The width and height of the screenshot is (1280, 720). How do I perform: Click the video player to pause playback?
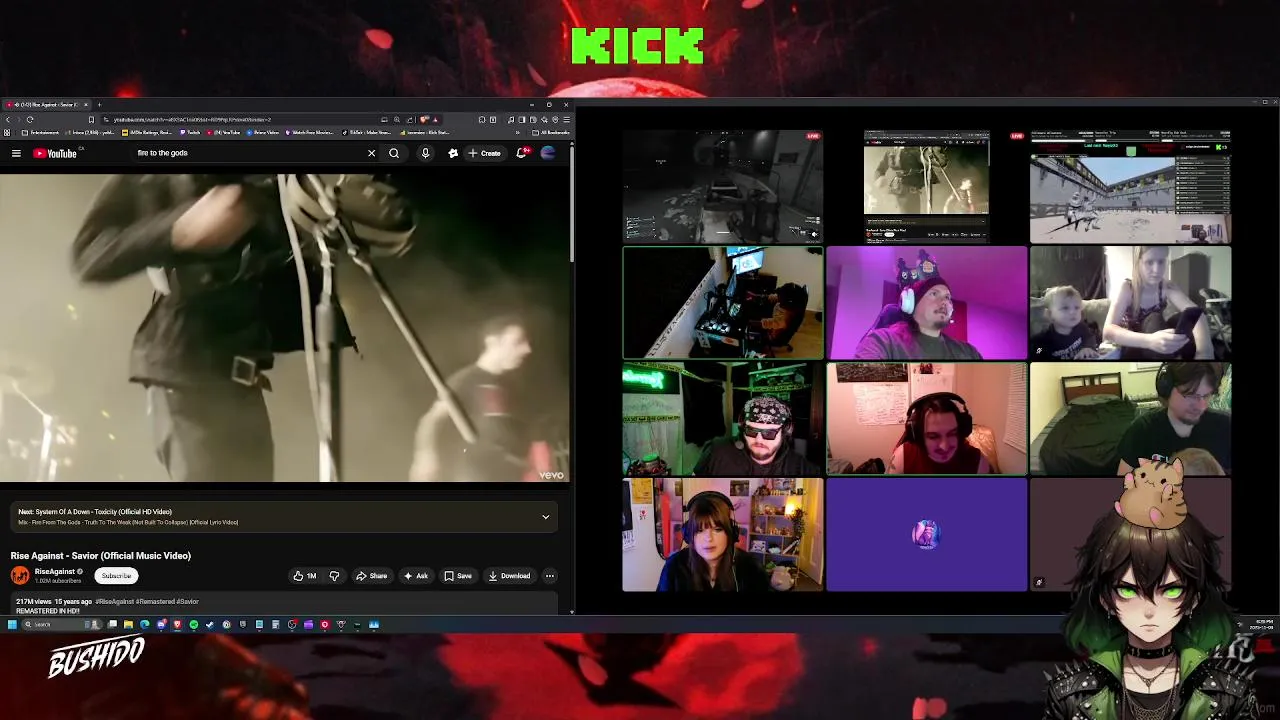[x=284, y=328]
